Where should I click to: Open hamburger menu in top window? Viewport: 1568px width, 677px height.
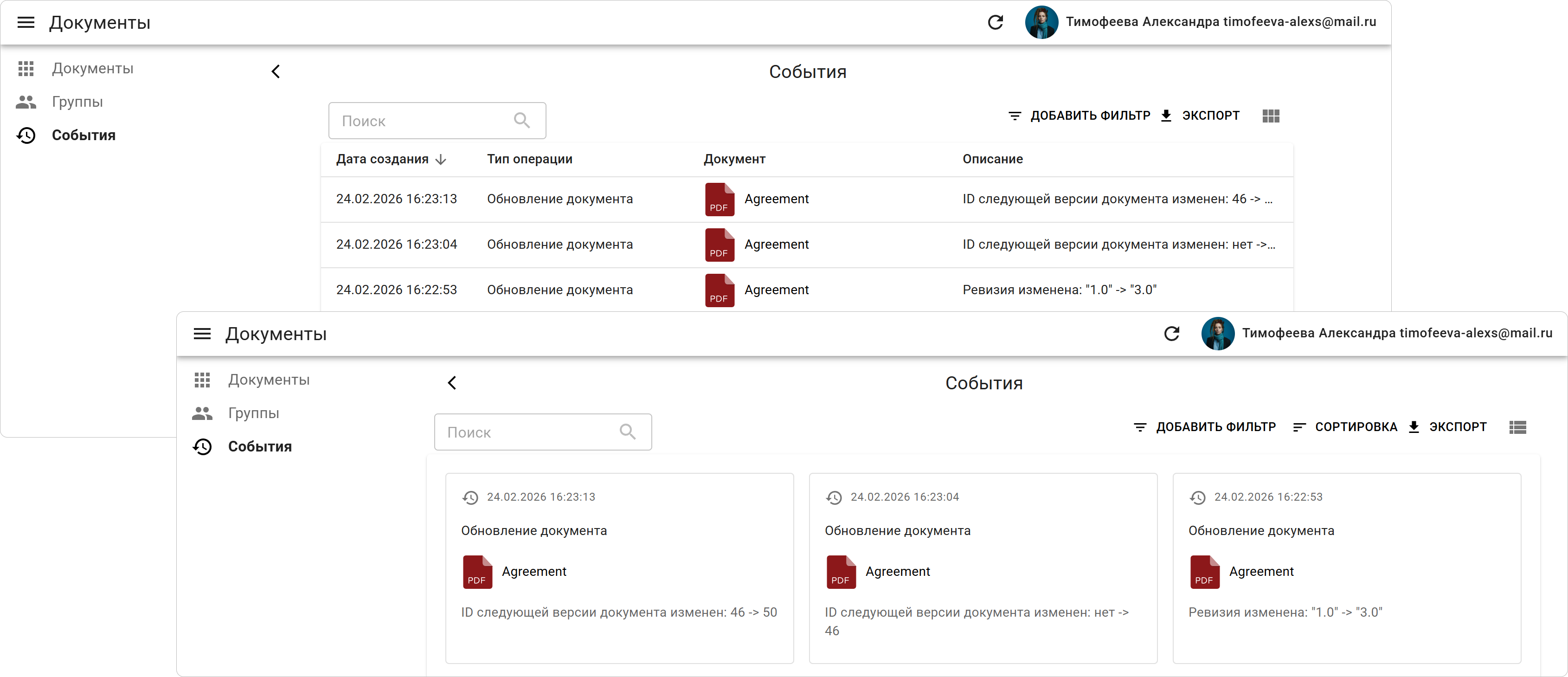pos(26,23)
